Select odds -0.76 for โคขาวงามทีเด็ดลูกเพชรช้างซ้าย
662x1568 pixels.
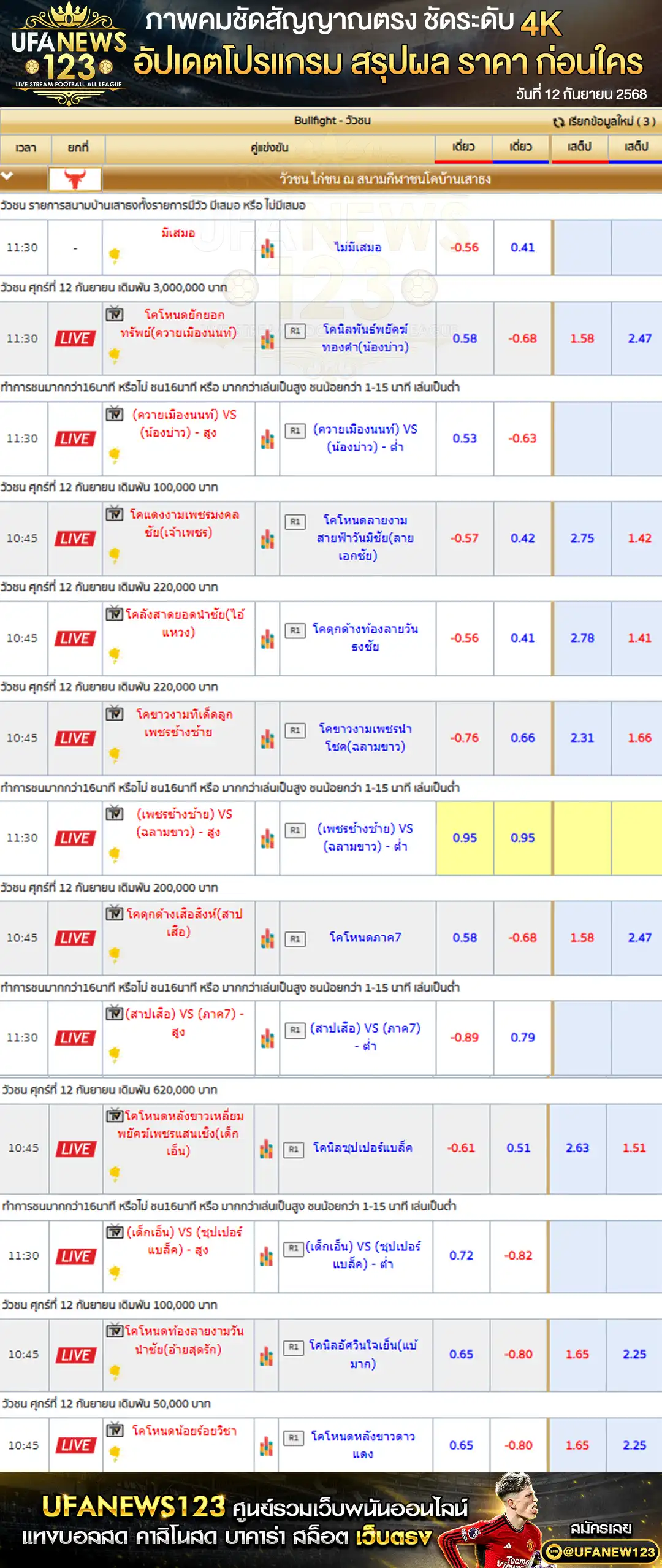[465, 738]
